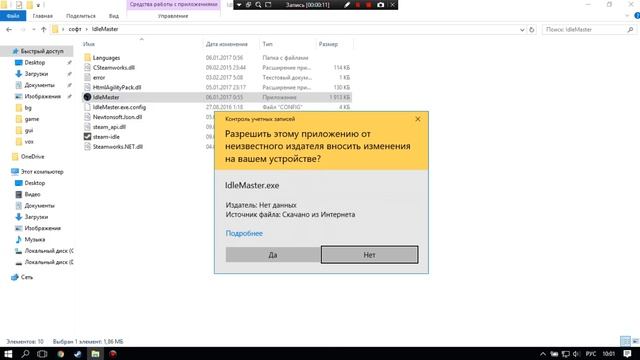Click the Да button in UAC dialog
The width and height of the screenshot is (640, 360).
click(x=273, y=255)
